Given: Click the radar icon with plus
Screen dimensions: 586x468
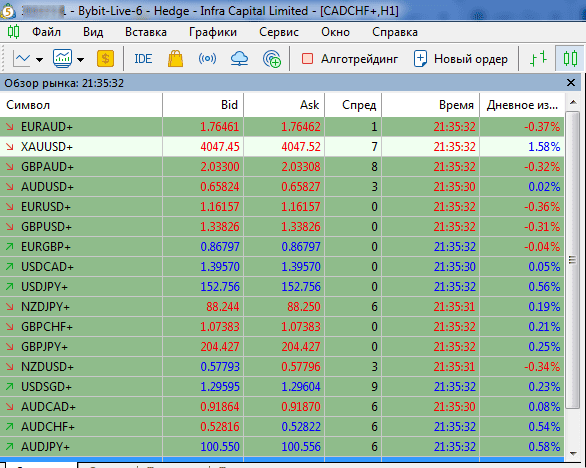Looking at the screenshot, I should point(272,59).
